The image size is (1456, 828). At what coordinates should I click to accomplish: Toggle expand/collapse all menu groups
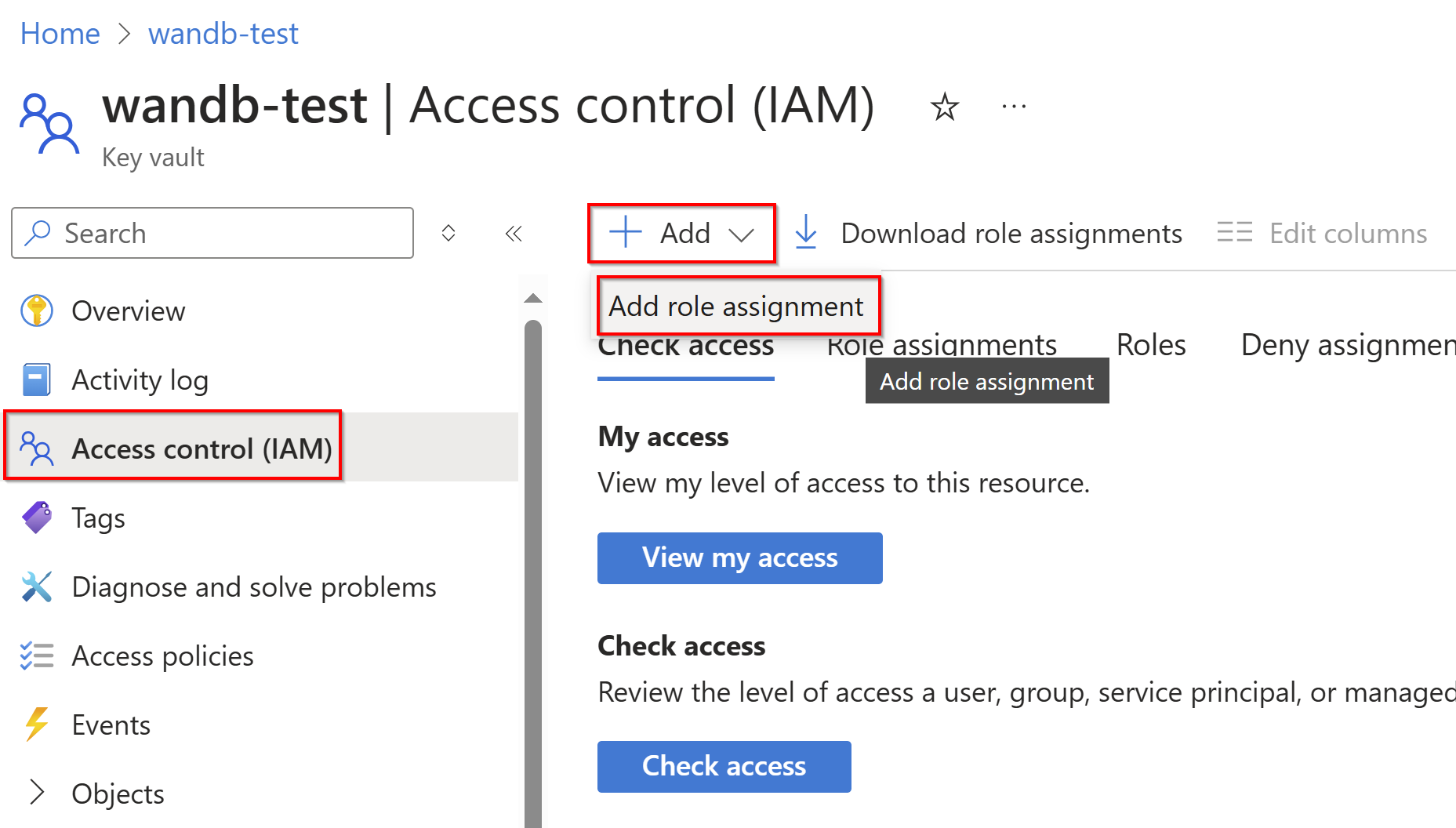click(448, 234)
